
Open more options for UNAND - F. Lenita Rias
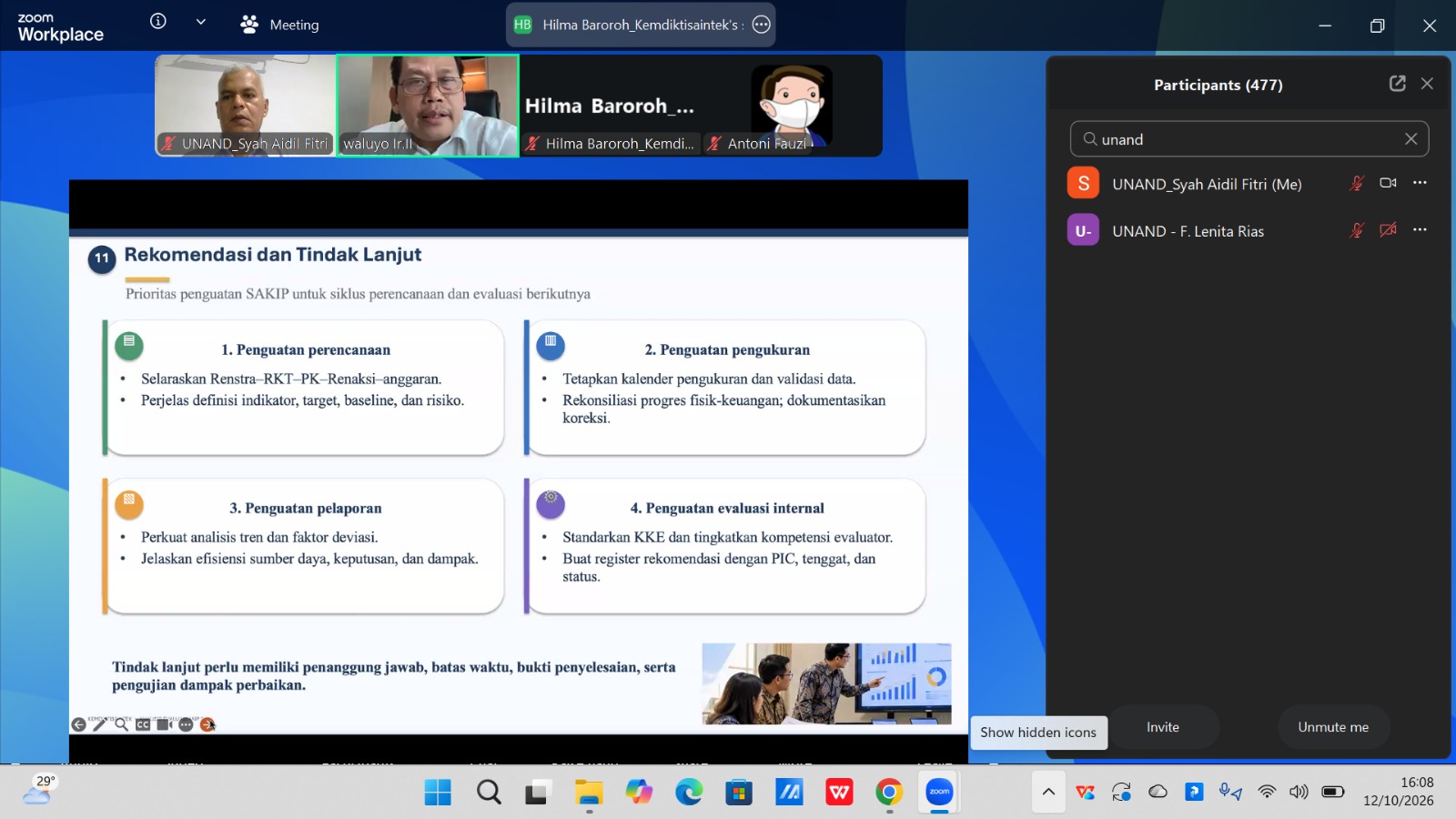tap(1420, 230)
